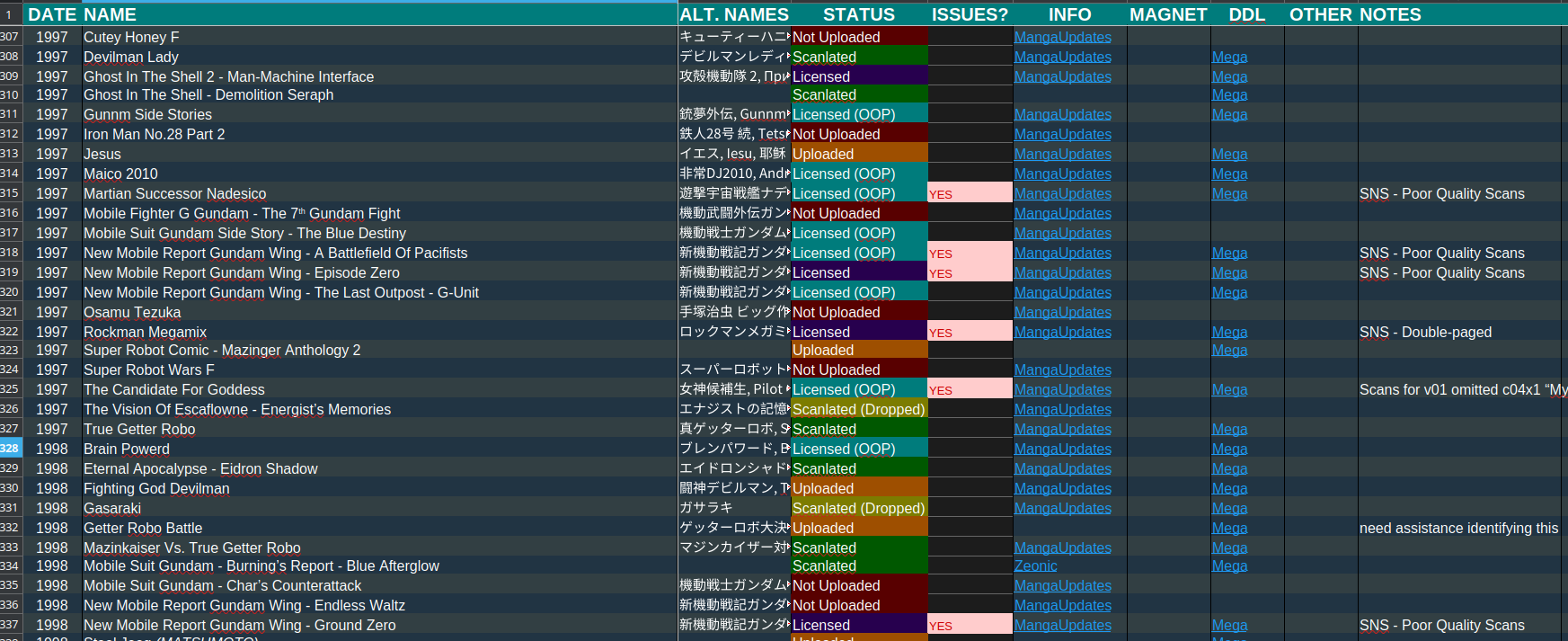Select the 'The Candidate For Goddess' name cell
The image size is (1568, 641).
click(379, 389)
